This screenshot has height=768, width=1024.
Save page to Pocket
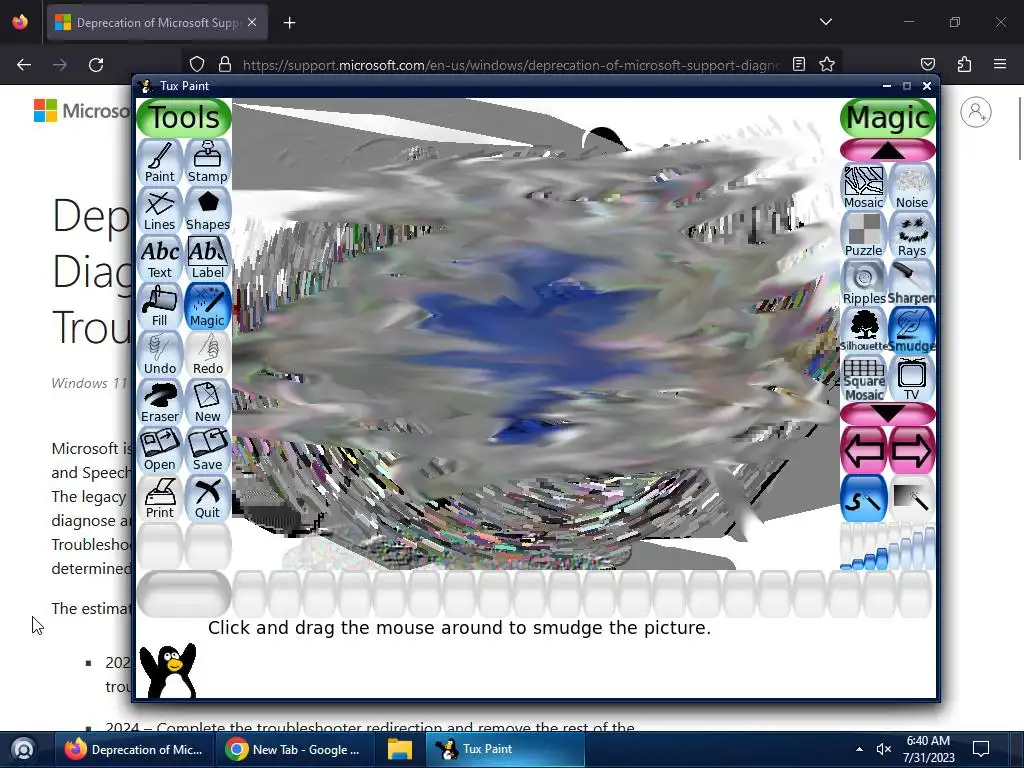[928, 64]
